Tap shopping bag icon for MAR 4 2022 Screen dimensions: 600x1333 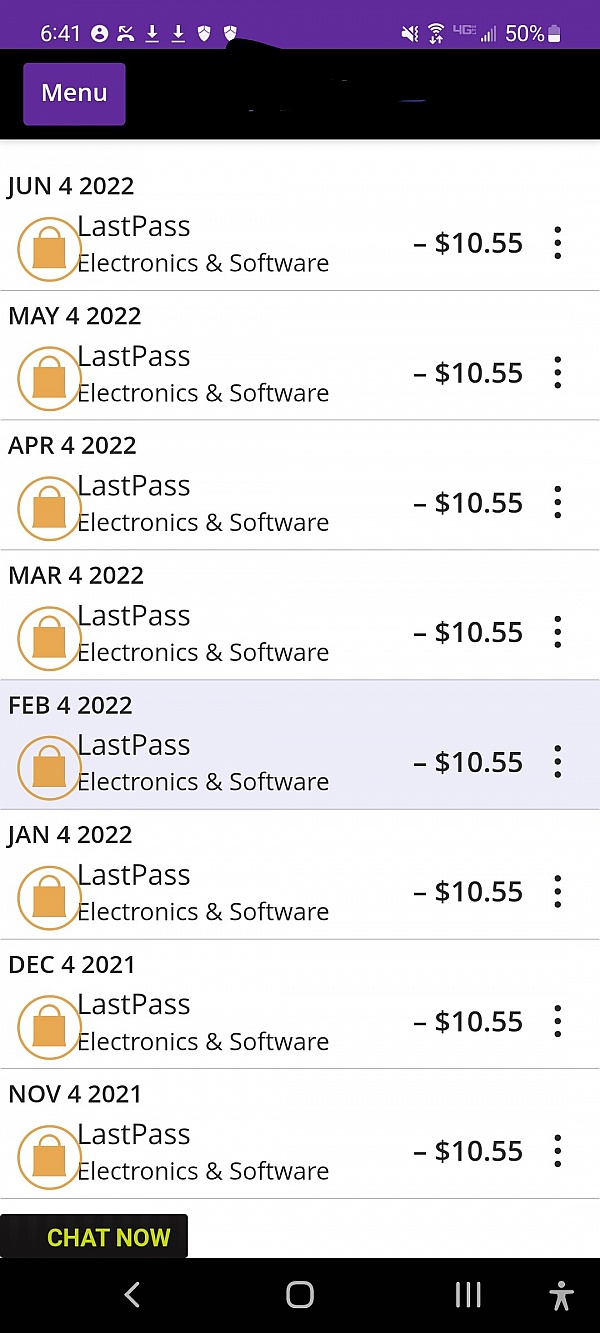point(49,637)
